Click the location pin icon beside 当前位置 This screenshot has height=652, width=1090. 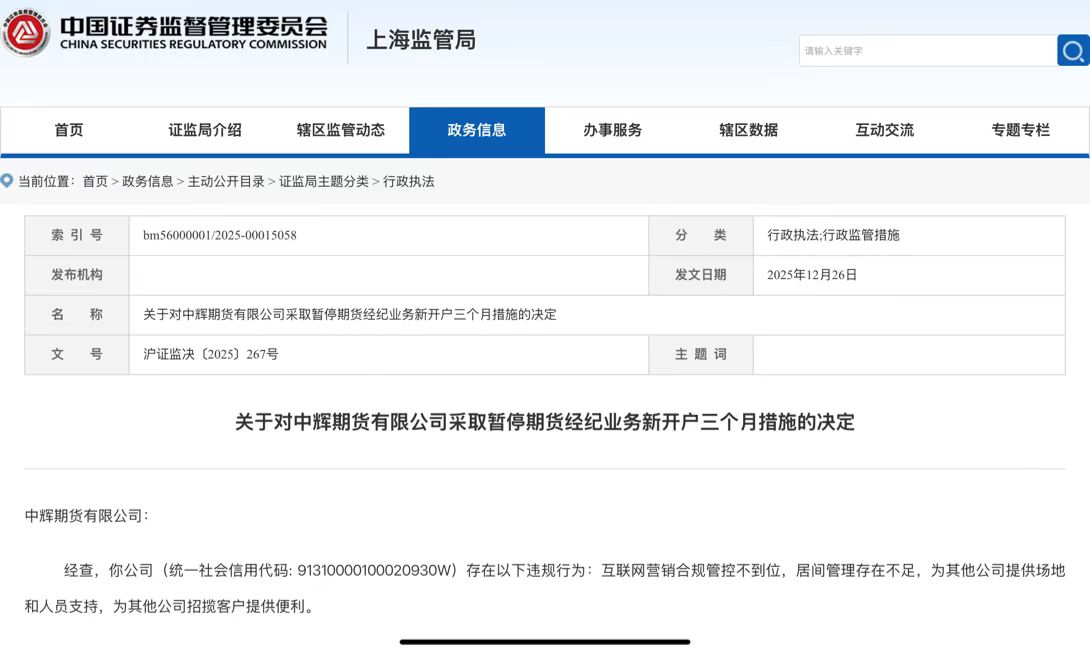(x=7, y=181)
